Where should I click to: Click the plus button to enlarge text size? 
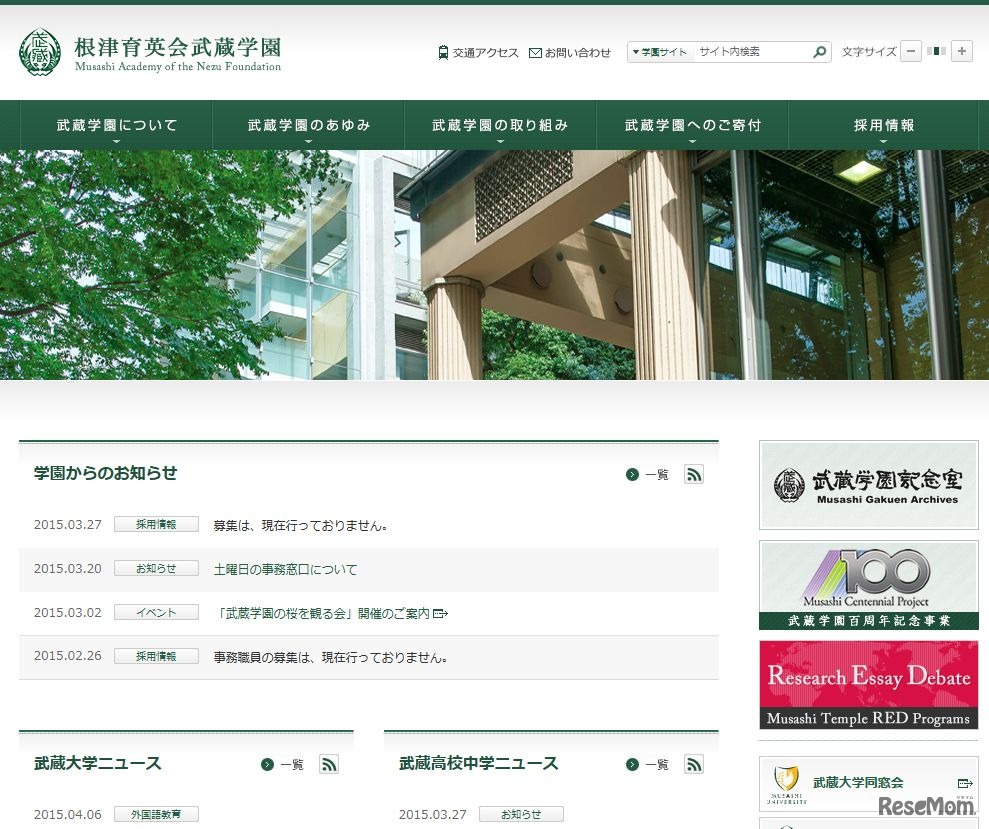tap(962, 51)
